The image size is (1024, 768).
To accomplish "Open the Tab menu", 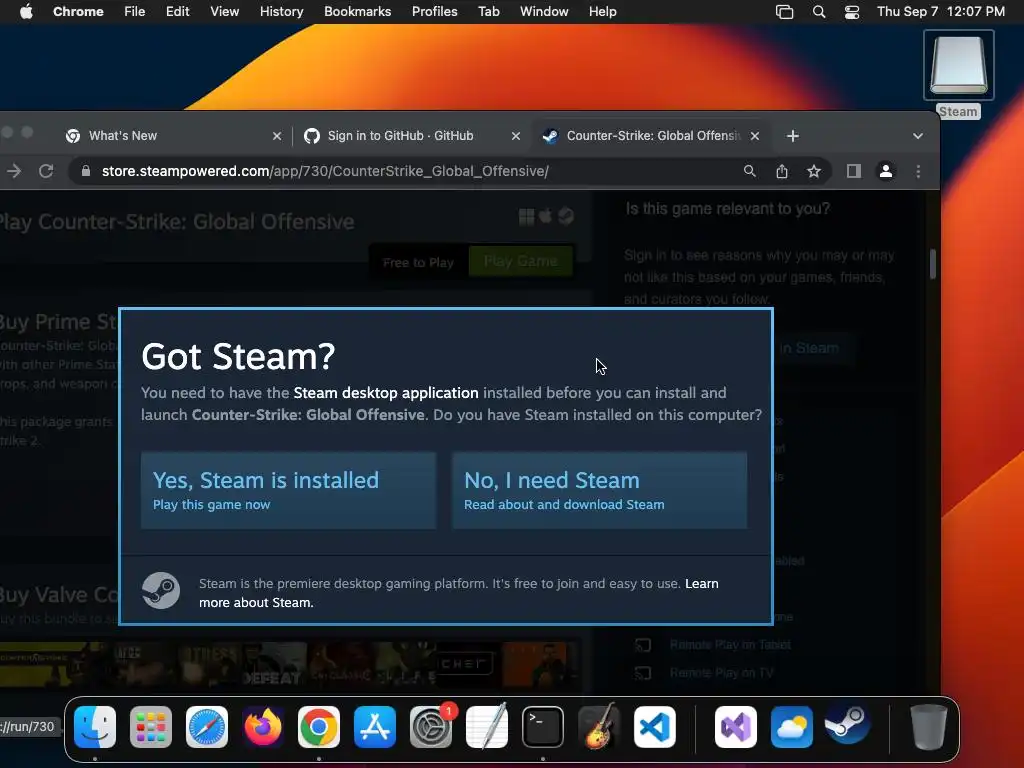I will pyautogui.click(x=488, y=11).
